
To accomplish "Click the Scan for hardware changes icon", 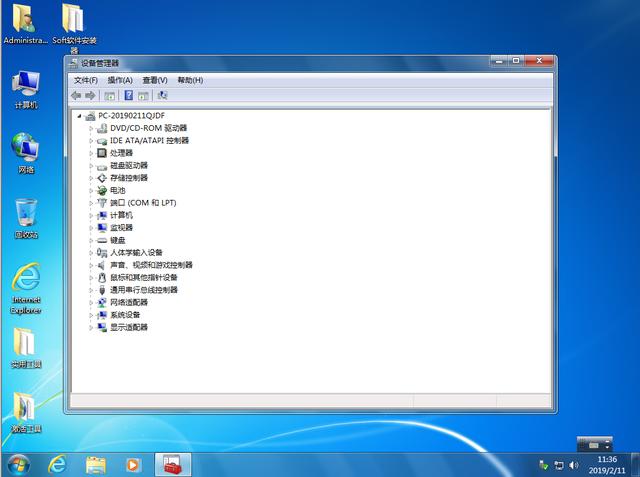I will pyautogui.click(x=162, y=95).
